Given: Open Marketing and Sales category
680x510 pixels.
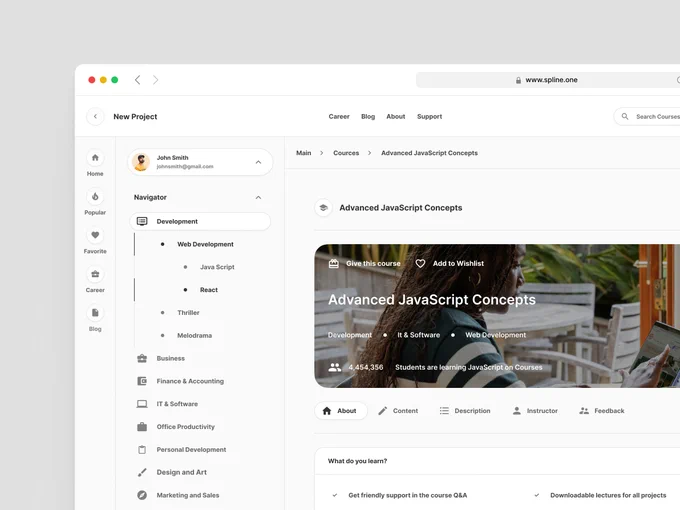Looking at the screenshot, I should (x=188, y=495).
